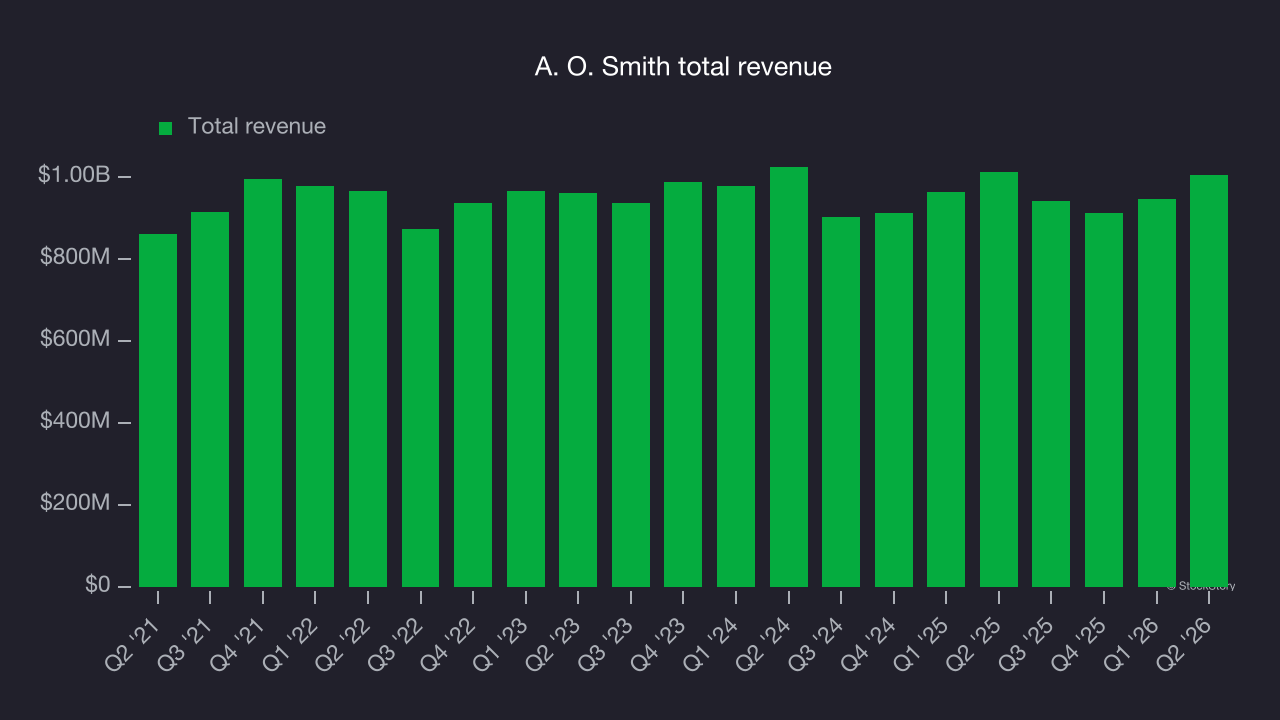Select the green bar above Q1 '24
This screenshot has height=720, width=1280.
click(736, 386)
